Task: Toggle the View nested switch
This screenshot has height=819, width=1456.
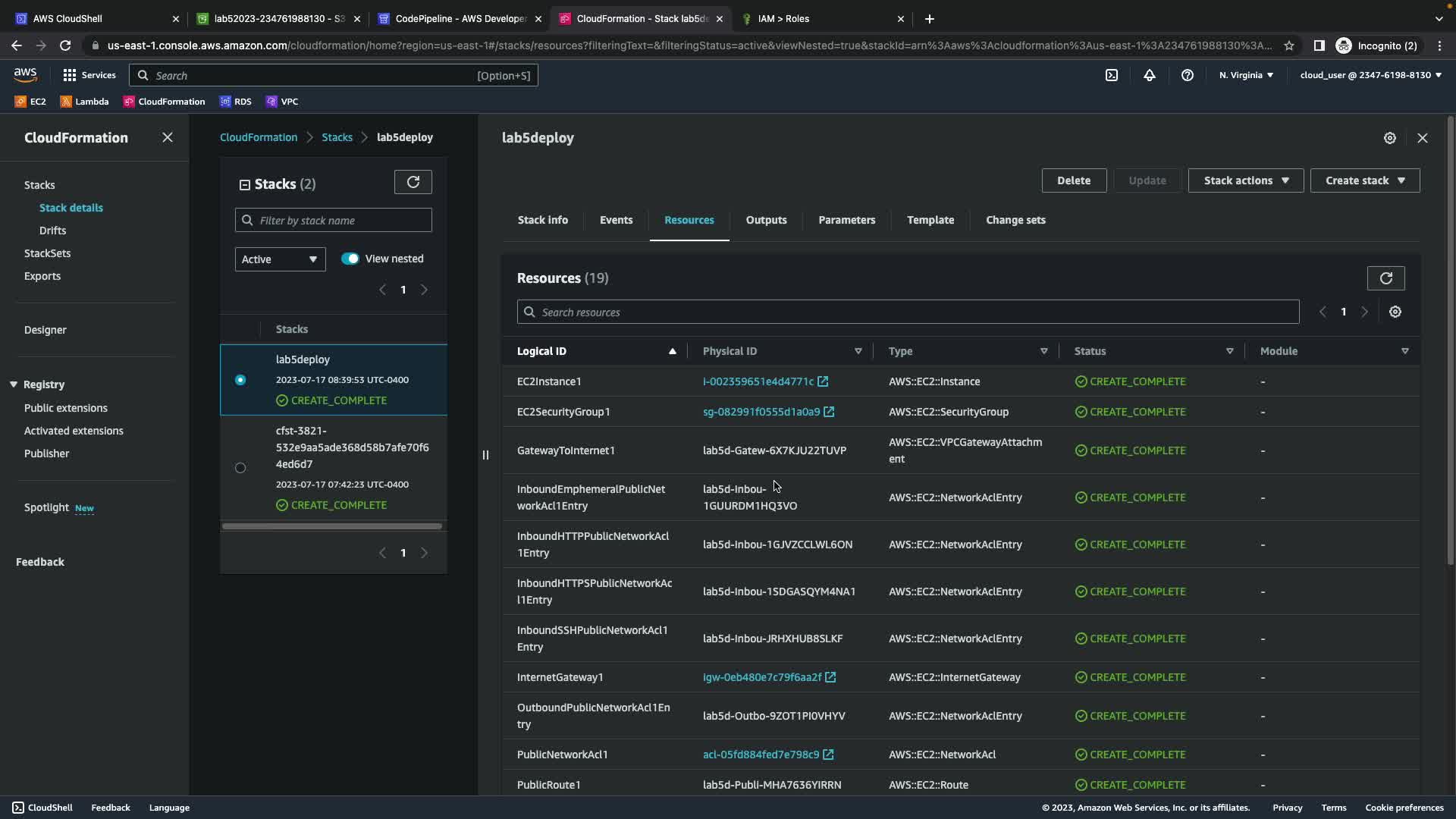Action: pos(350,259)
